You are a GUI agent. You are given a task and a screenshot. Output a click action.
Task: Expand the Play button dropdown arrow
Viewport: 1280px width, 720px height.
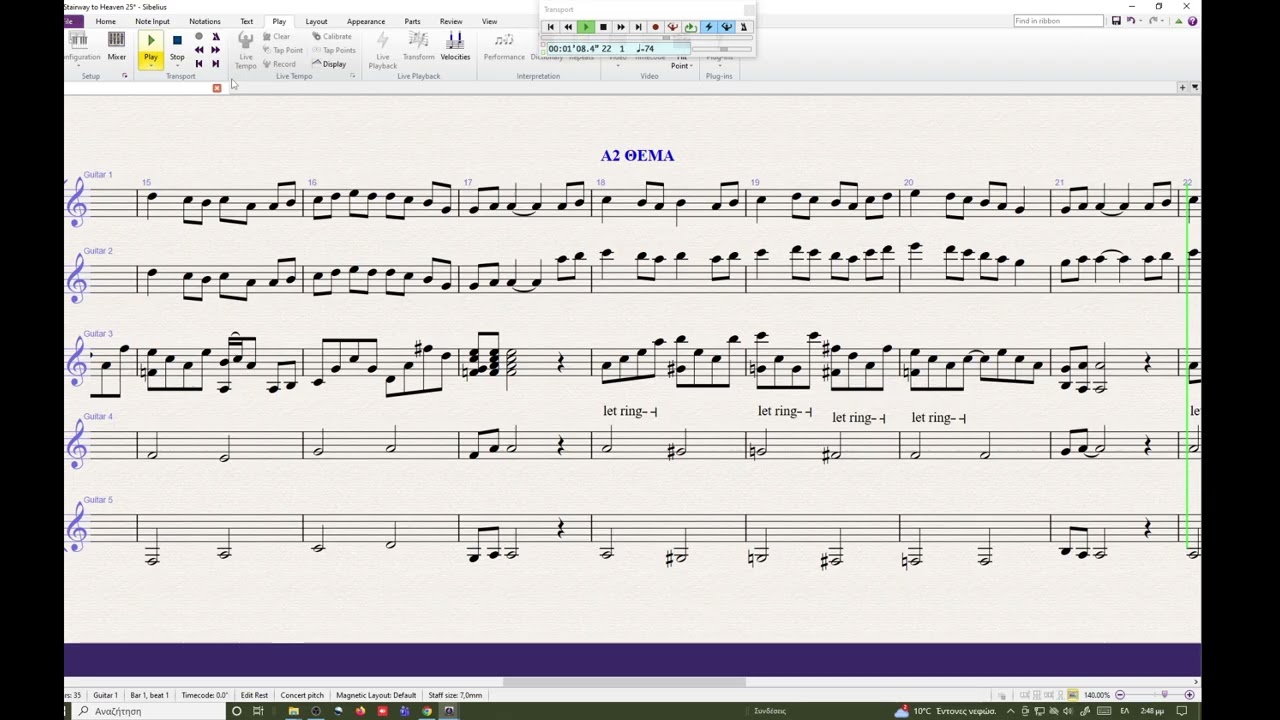[x=151, y=65]
